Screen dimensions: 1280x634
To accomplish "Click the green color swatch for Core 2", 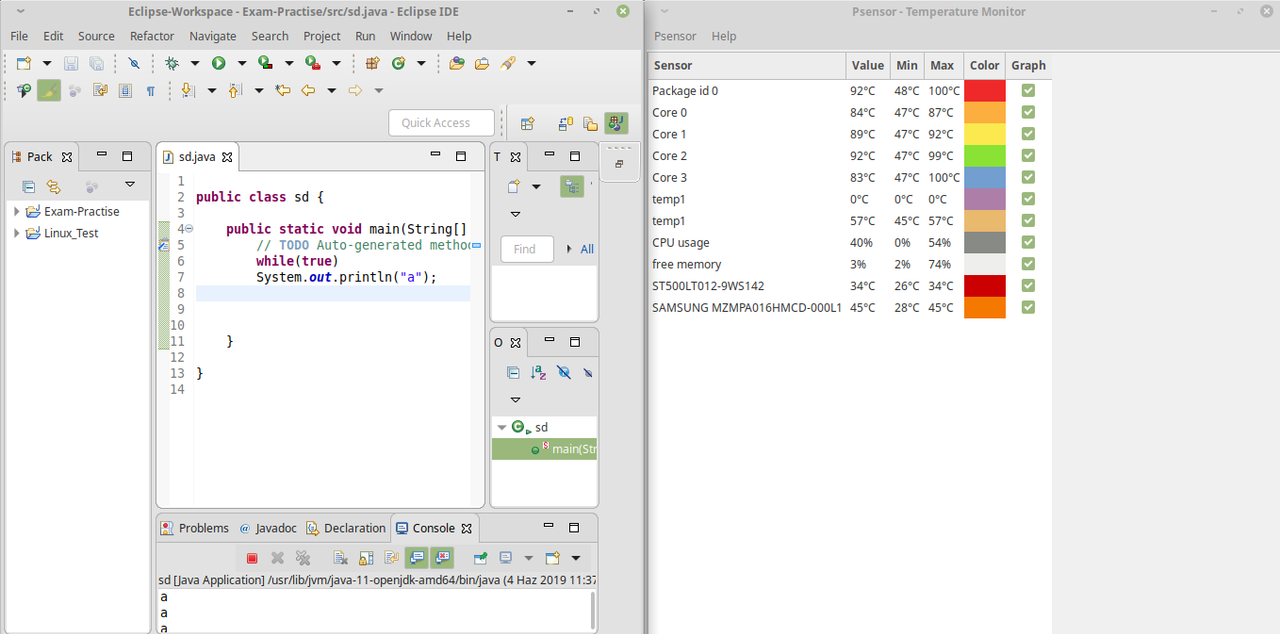I will pyautogui.click(x=984, y=156).
